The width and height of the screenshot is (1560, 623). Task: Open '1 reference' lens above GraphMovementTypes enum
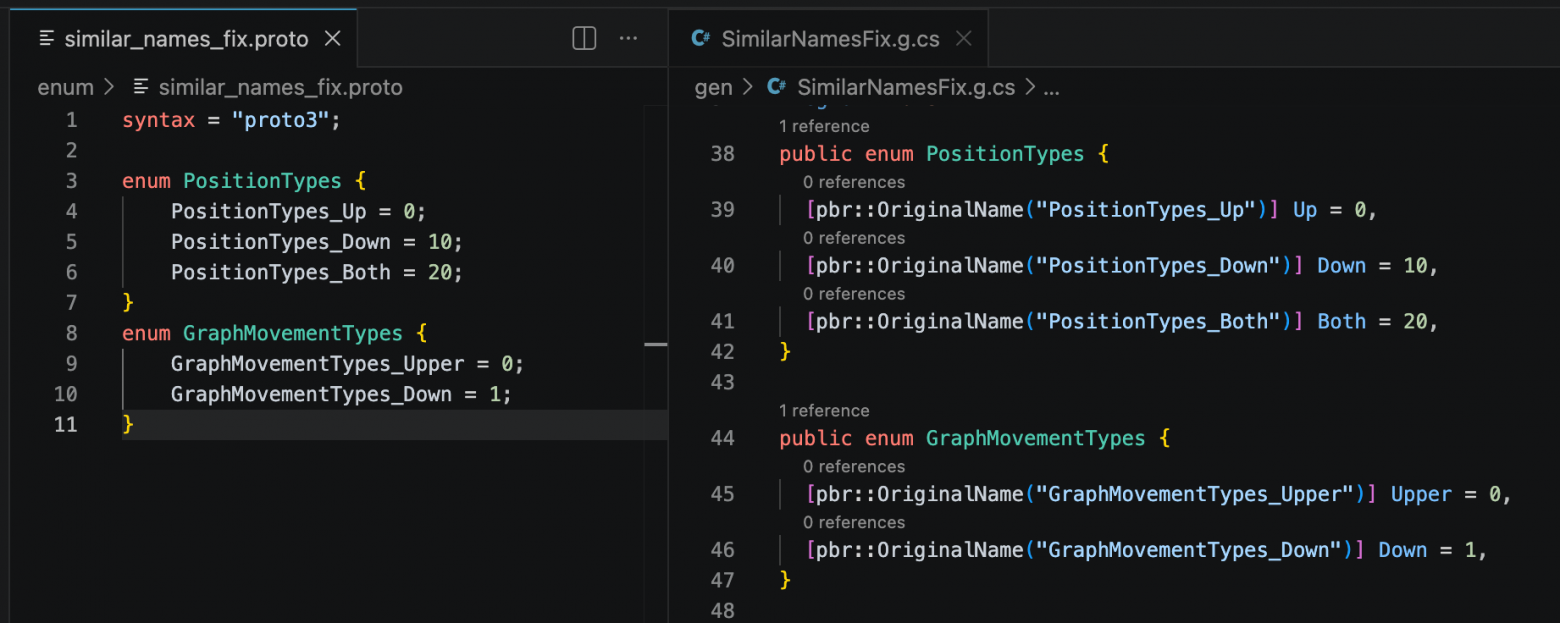point(824,411)
